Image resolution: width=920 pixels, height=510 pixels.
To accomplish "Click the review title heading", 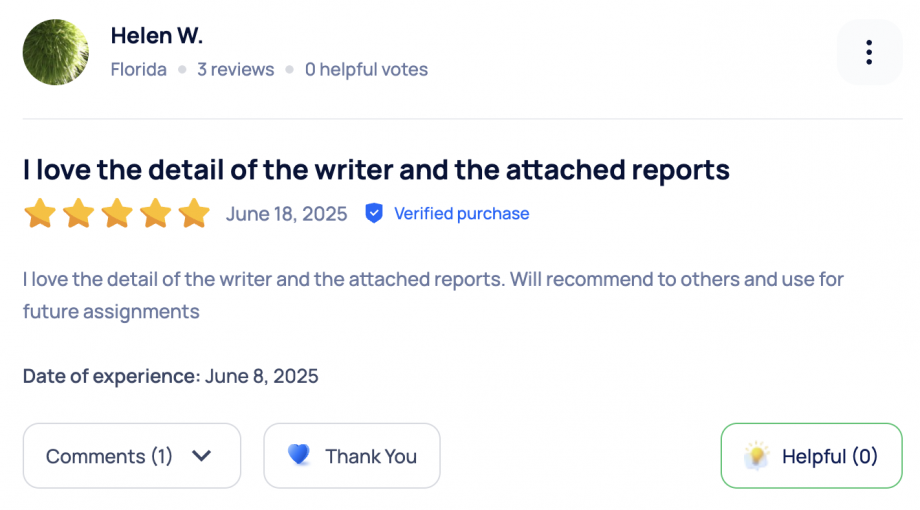I will click(376, 170).
